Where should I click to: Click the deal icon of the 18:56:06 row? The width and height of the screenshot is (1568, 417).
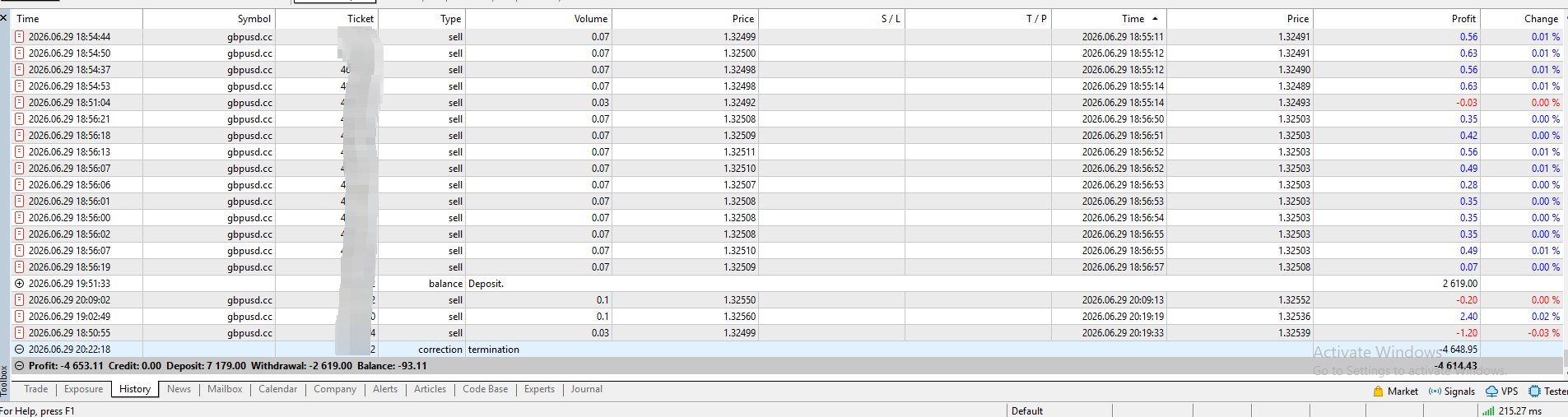click(x=20, y=185)
